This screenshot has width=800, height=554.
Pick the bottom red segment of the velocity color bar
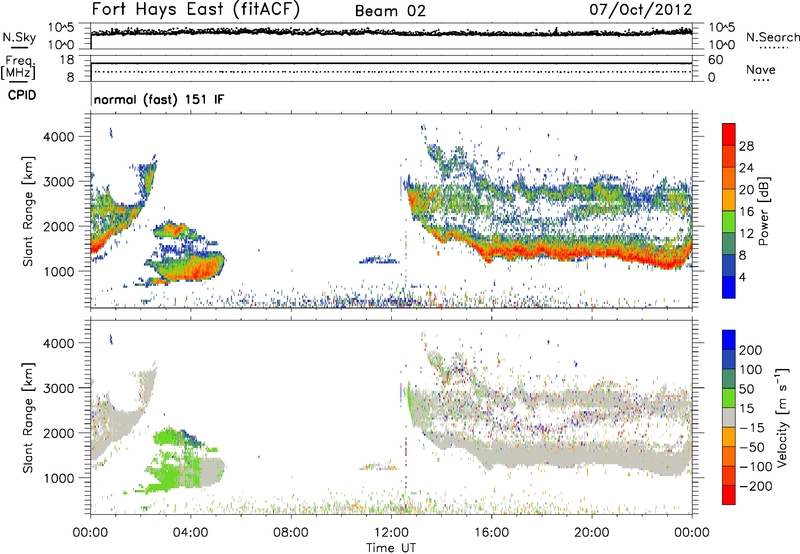pyautogui.click(x=729, y=495)
